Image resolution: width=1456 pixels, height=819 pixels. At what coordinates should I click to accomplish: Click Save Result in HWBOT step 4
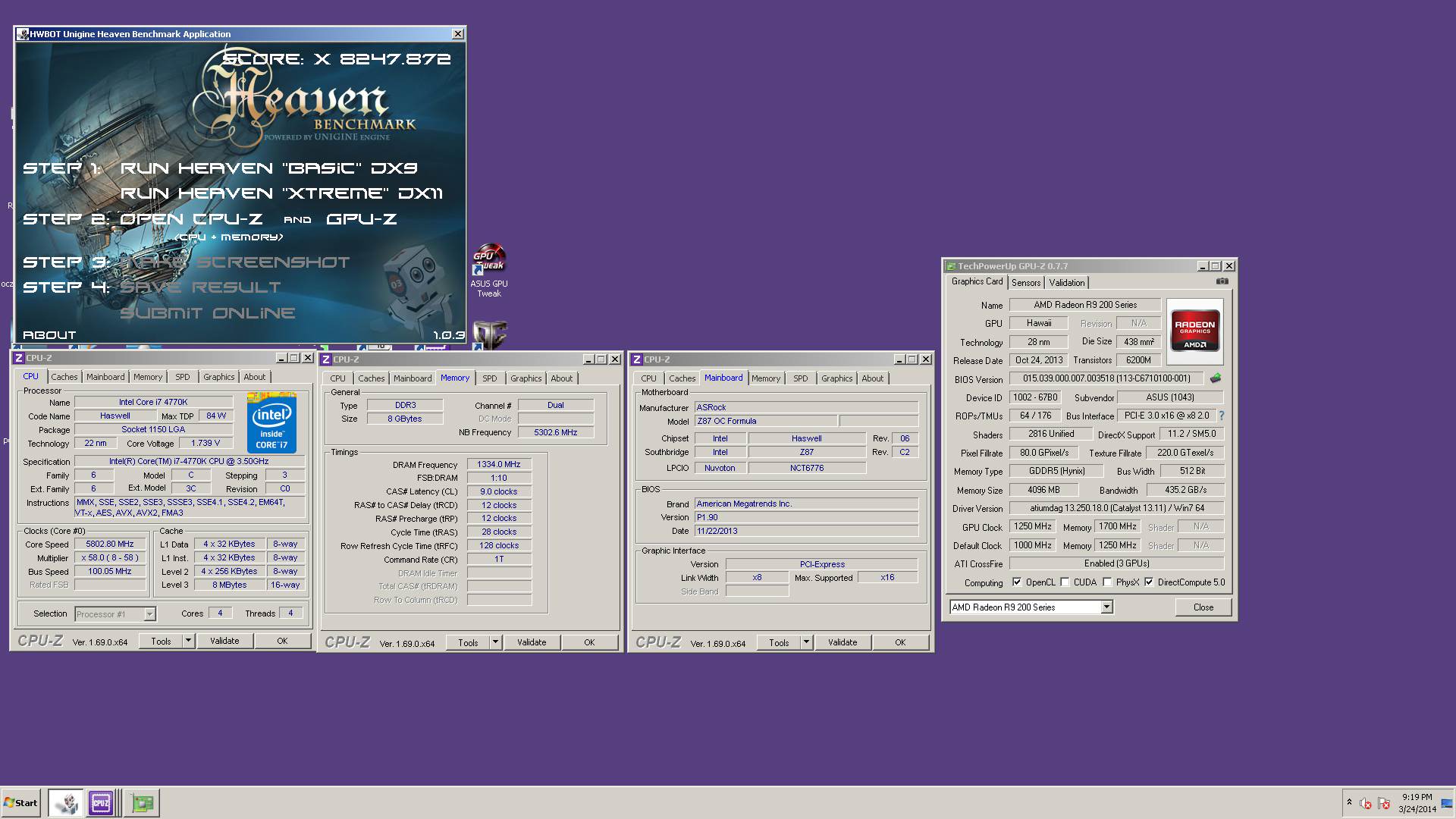(200, 287)
